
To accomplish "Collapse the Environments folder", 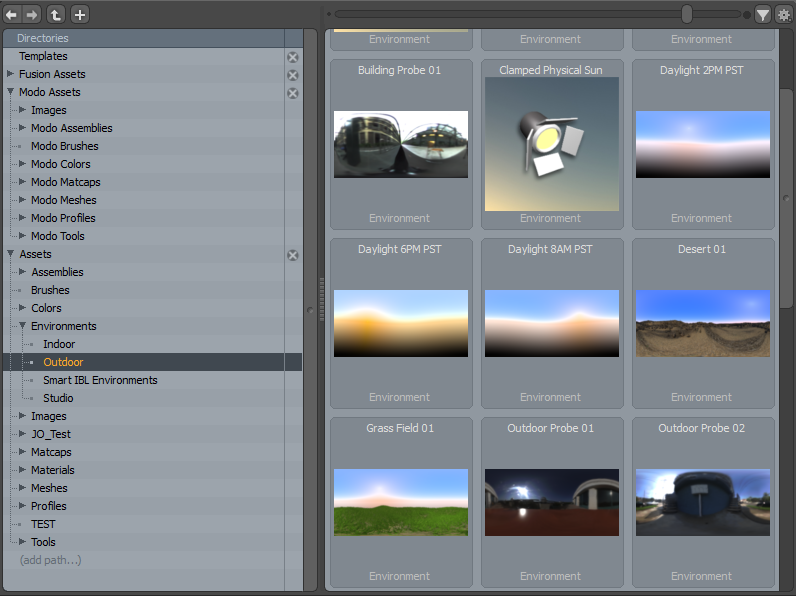I will pos(23,326).
